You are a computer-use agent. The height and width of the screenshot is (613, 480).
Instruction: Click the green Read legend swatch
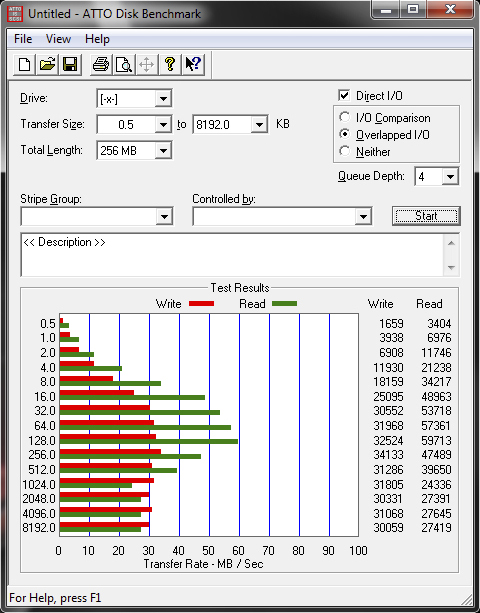point(284,303)
